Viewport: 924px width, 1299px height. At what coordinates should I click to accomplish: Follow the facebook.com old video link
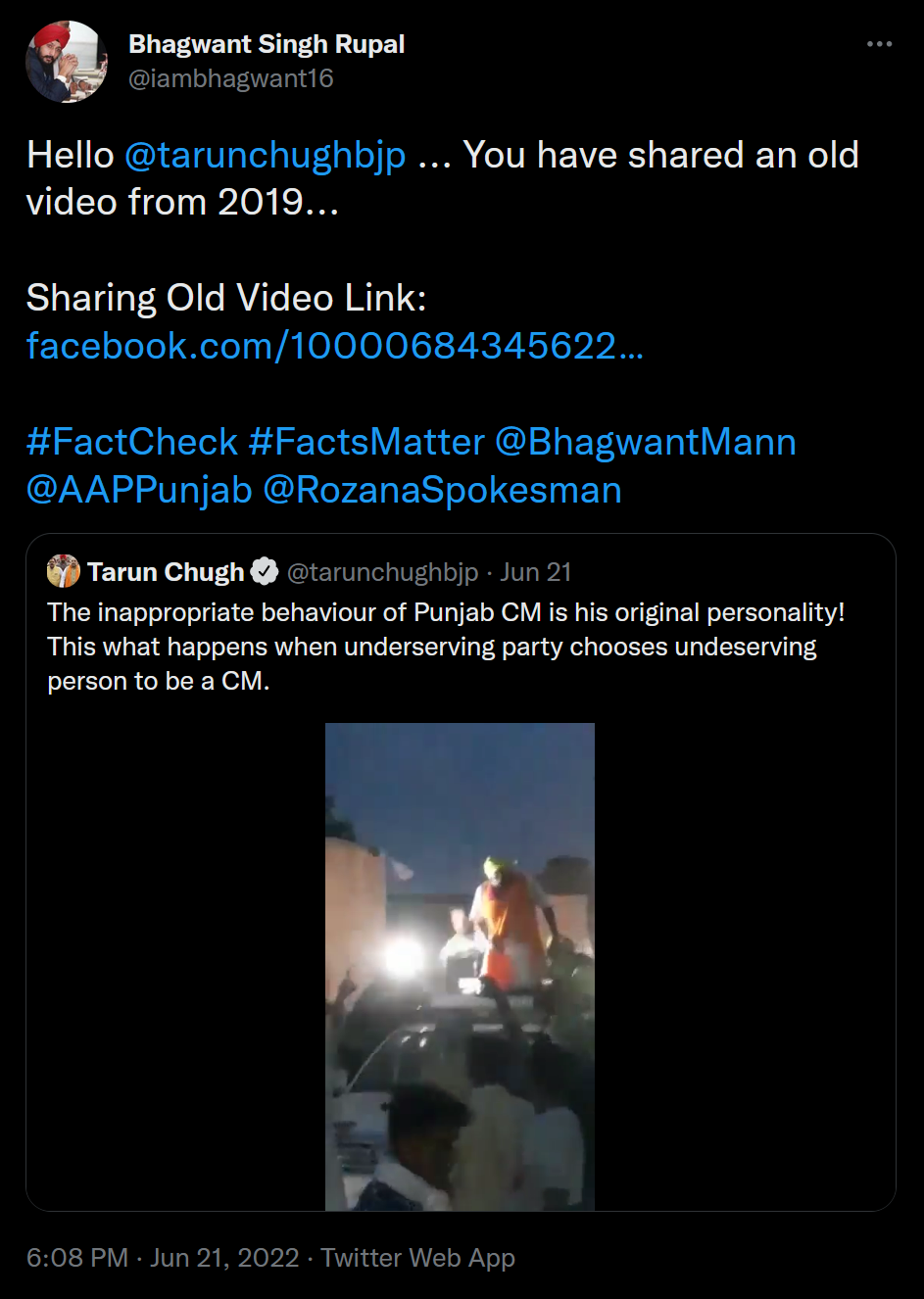coord(334,346)
